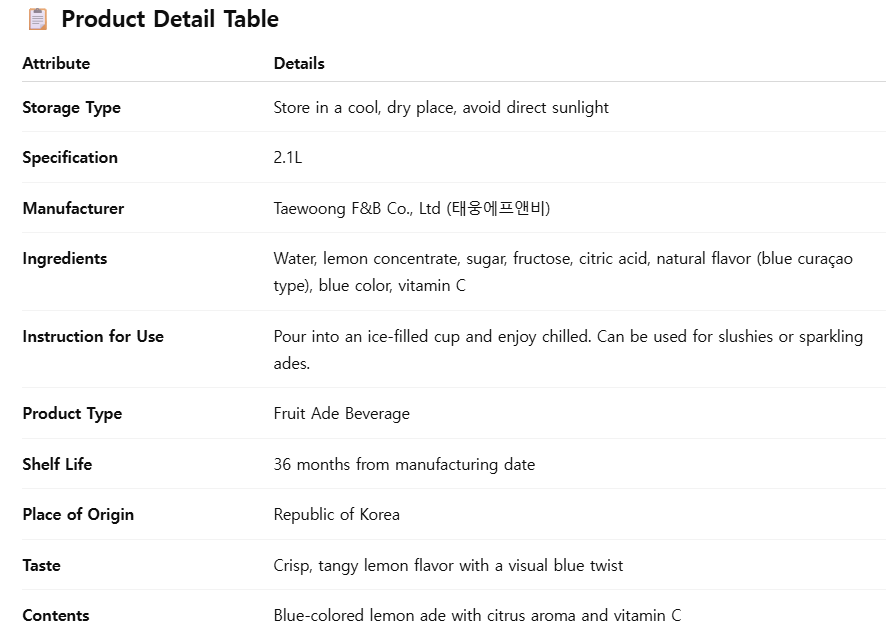Select the Manufacturer row label
This screenshot has height=640, width=896.
click(x=73, y=208)
